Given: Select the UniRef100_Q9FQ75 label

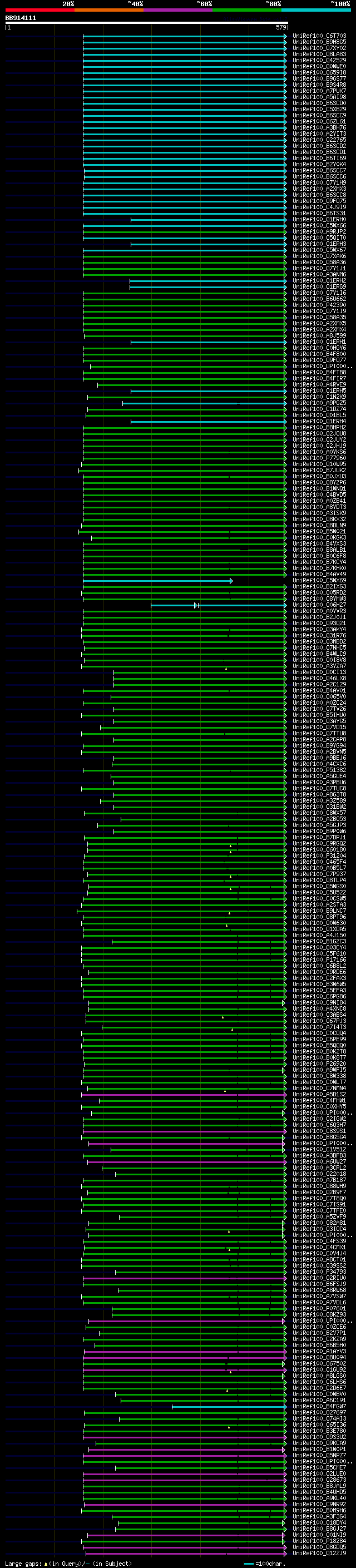Looking at the screenshot, I should [319, 201].
